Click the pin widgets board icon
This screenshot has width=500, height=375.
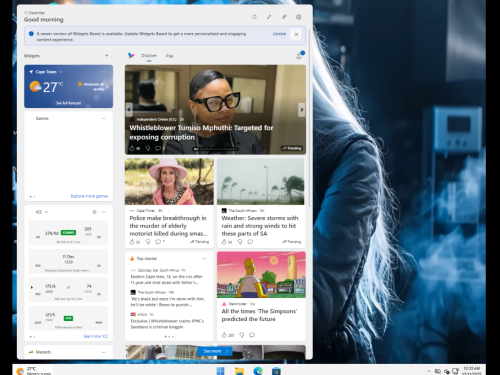pyautogui.click(x=284, y=17)
